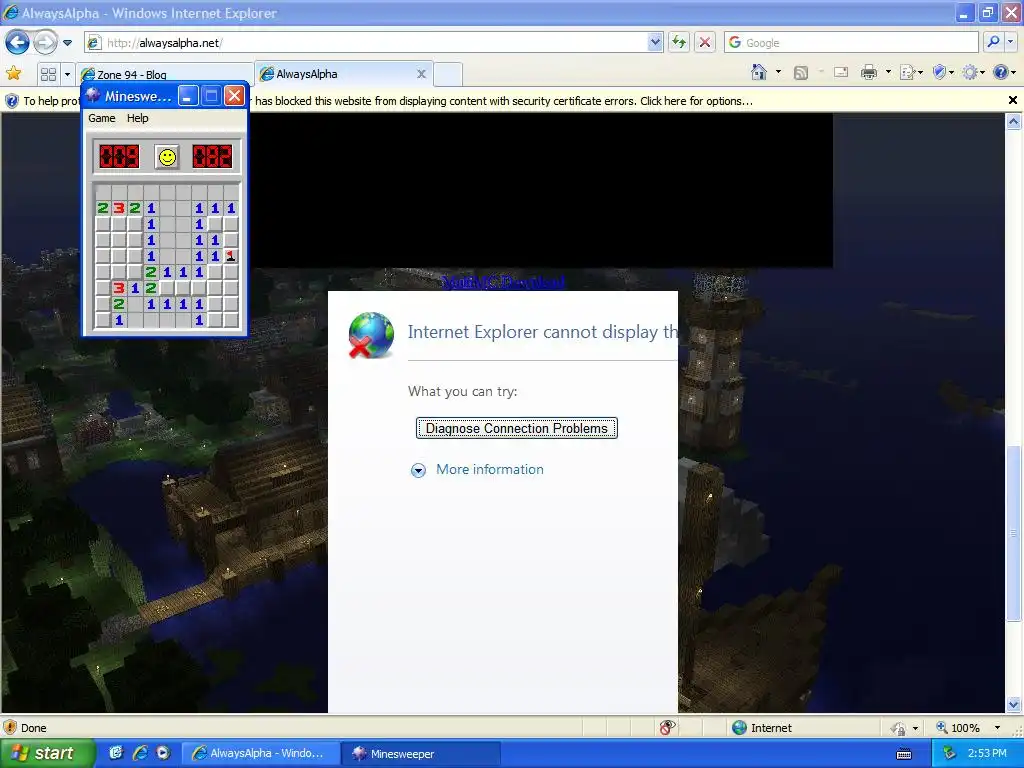
Task: Expand the zoom level dropdown arrow
Action: pyautogui.click(x=997, y=728)
